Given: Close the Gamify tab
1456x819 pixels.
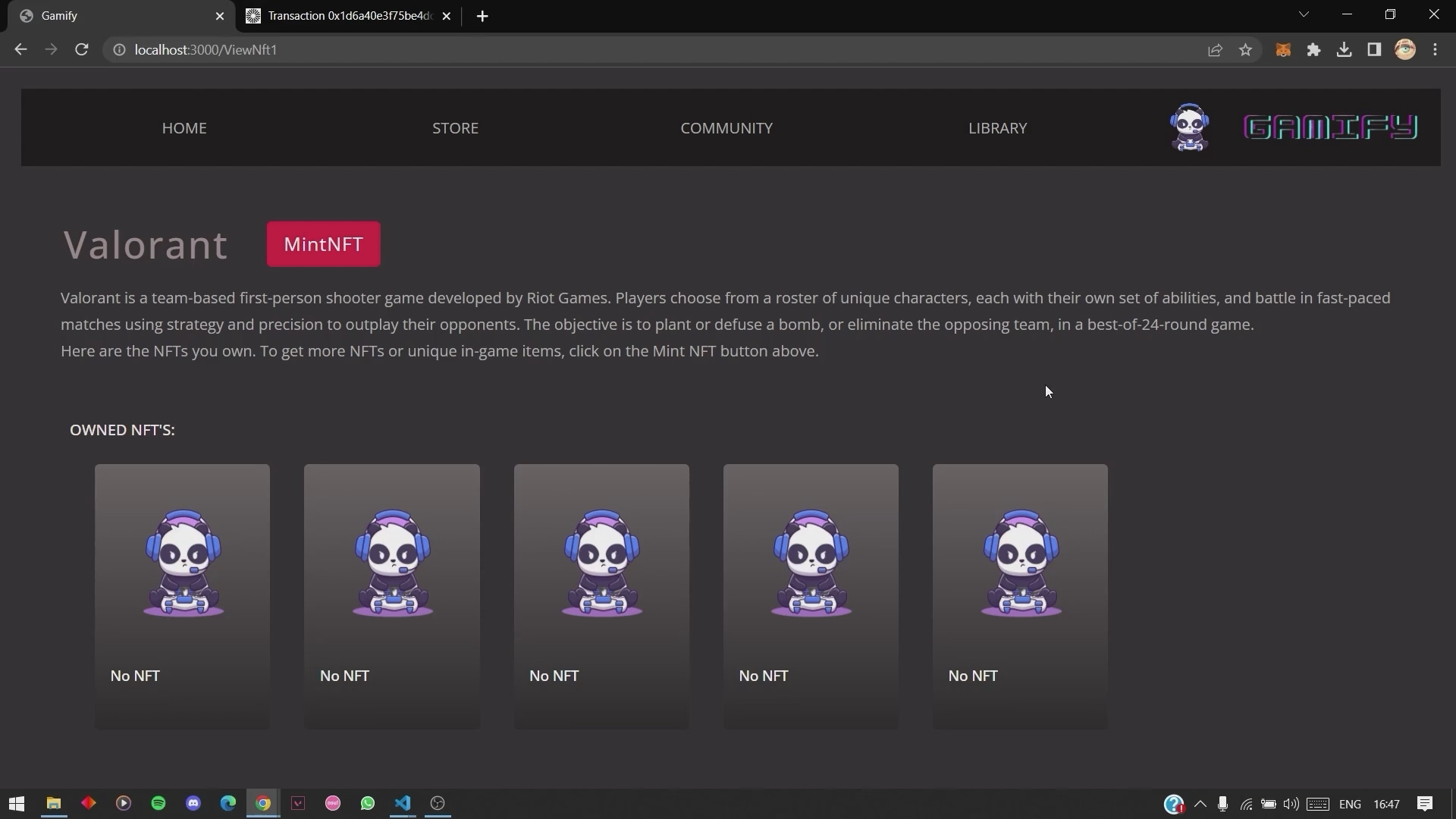Looking at the screenshot, I should [220, 16].
